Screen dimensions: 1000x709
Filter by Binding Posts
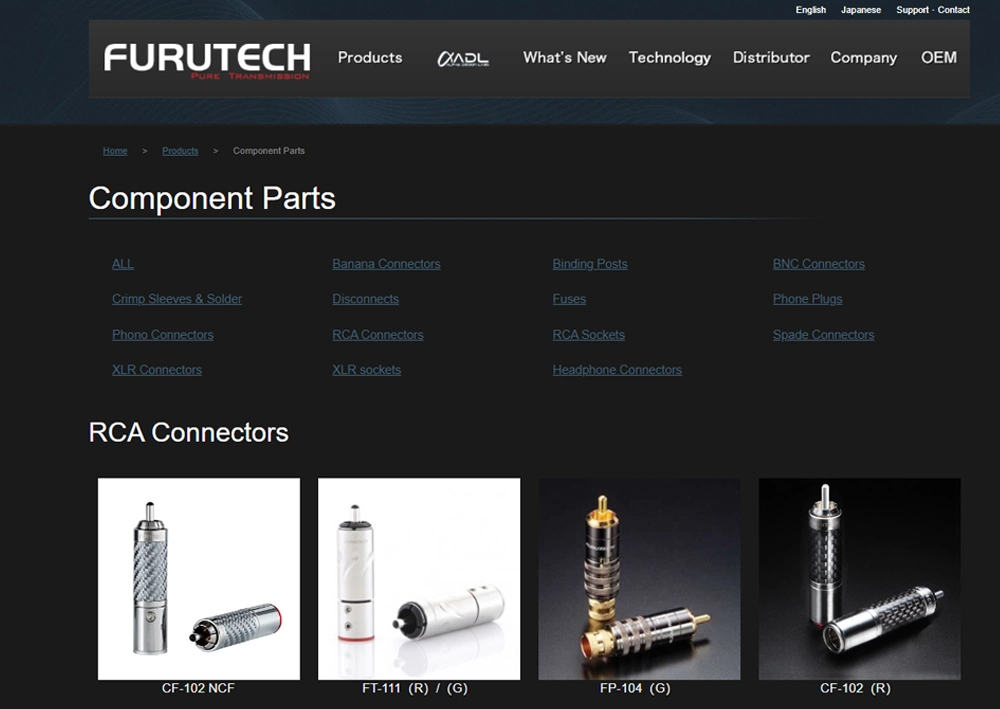590,264
